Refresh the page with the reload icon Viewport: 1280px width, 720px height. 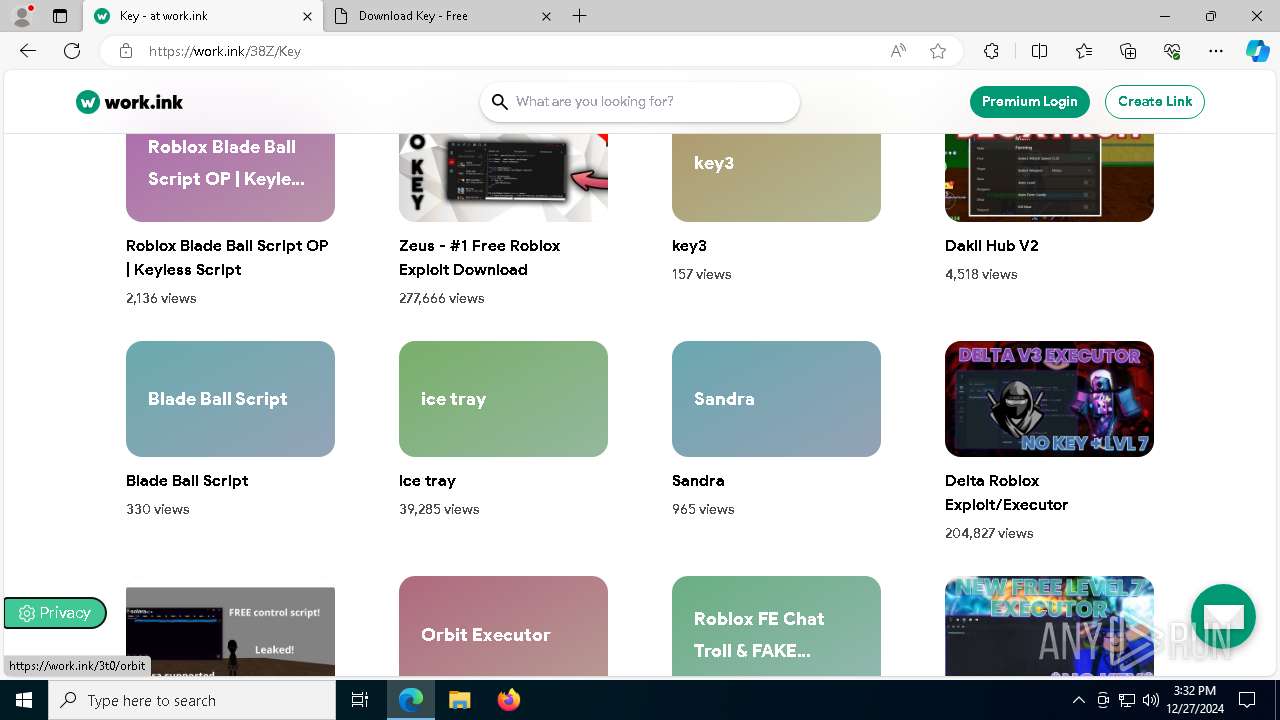tap(72, 51)
